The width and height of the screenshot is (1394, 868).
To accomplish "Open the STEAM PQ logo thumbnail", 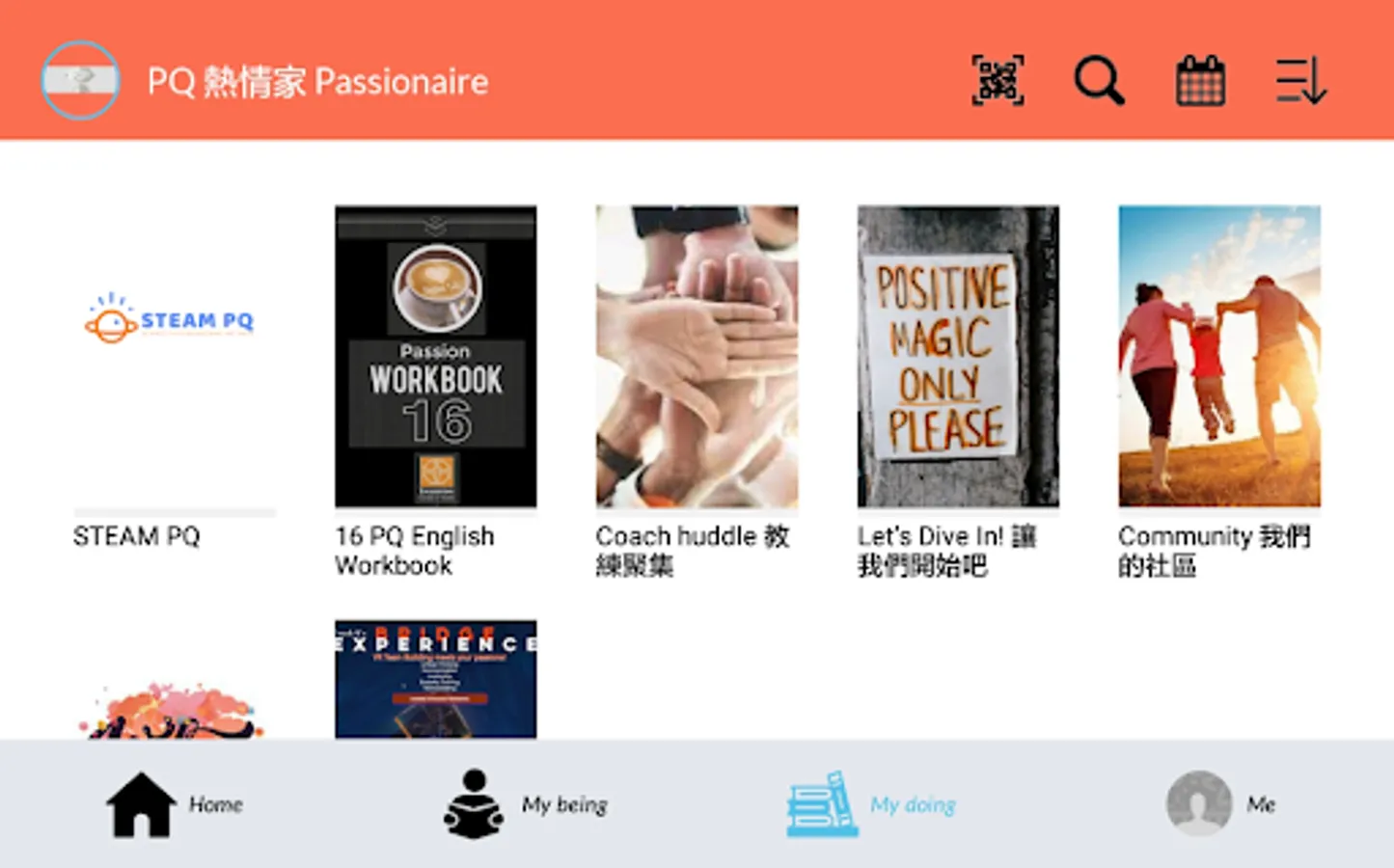I will [x=170, y=319].
